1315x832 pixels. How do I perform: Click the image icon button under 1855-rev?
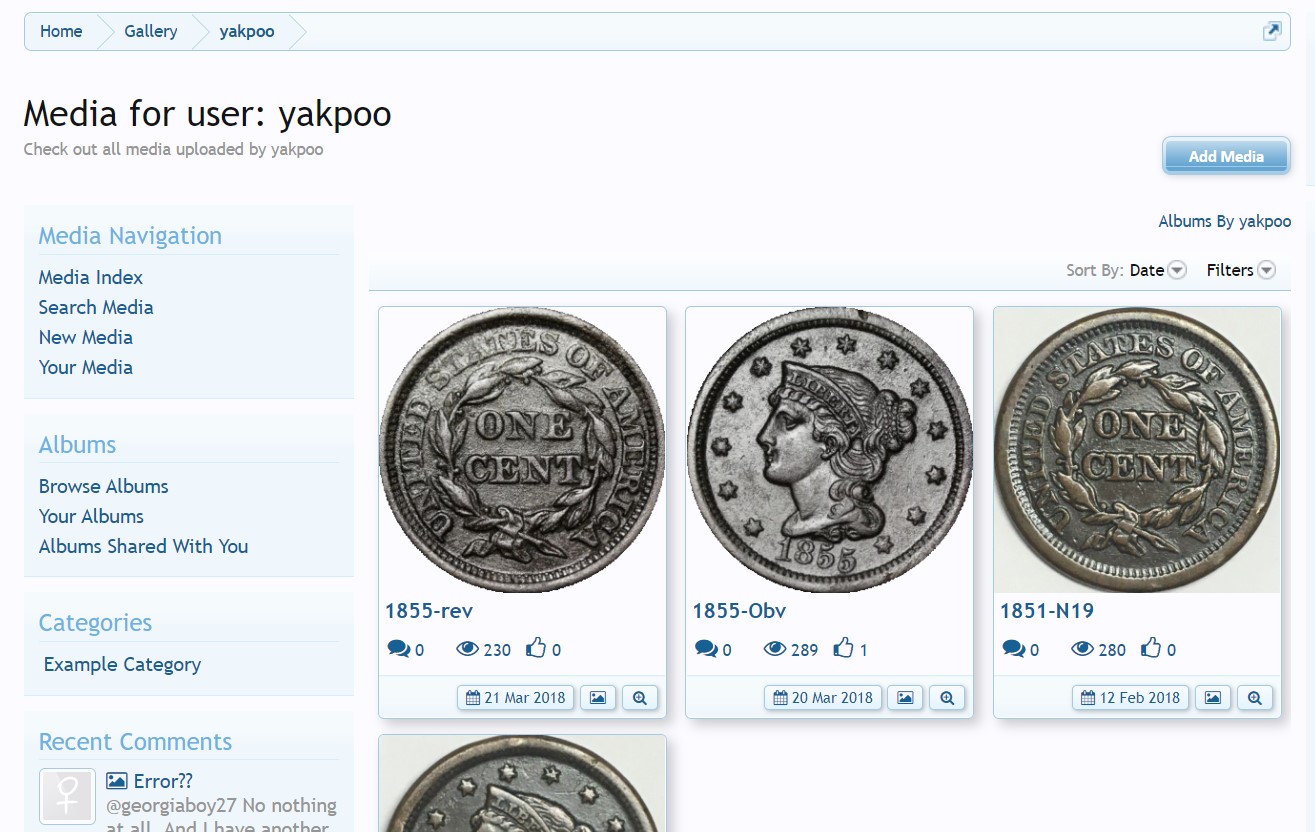pos(598,698)
